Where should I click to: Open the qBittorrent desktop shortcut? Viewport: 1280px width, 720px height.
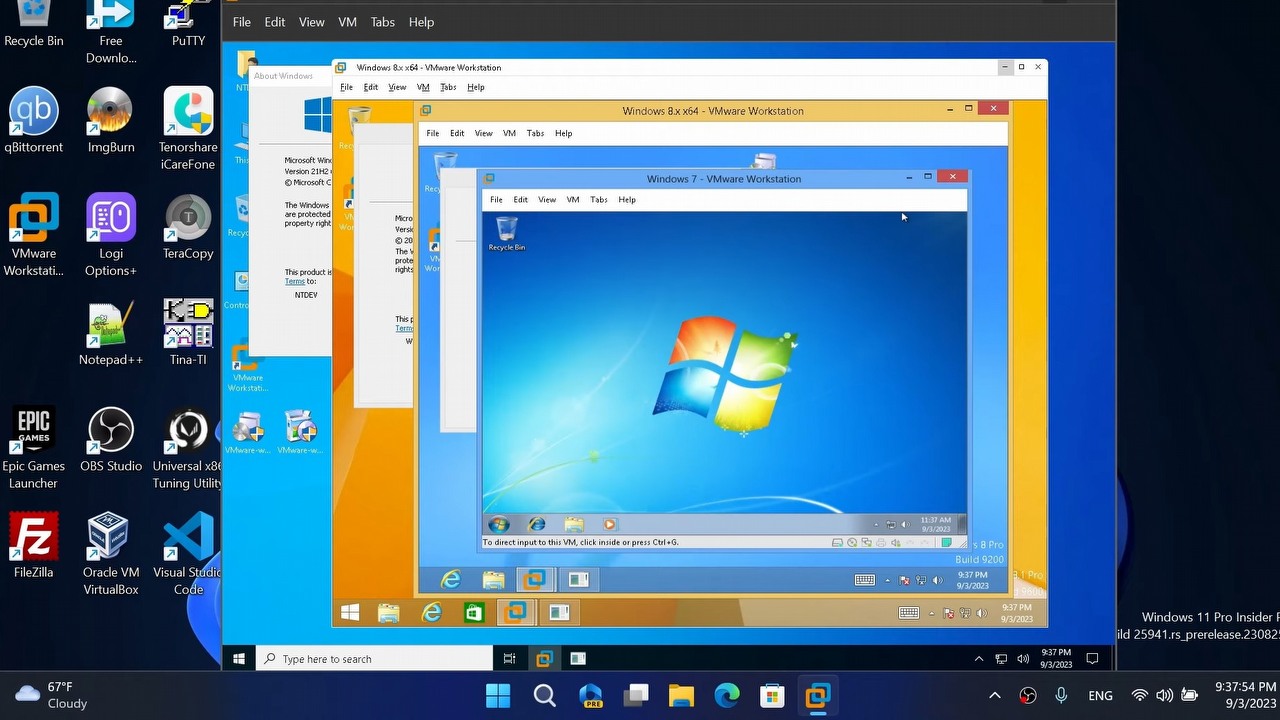tap(33, 112)
